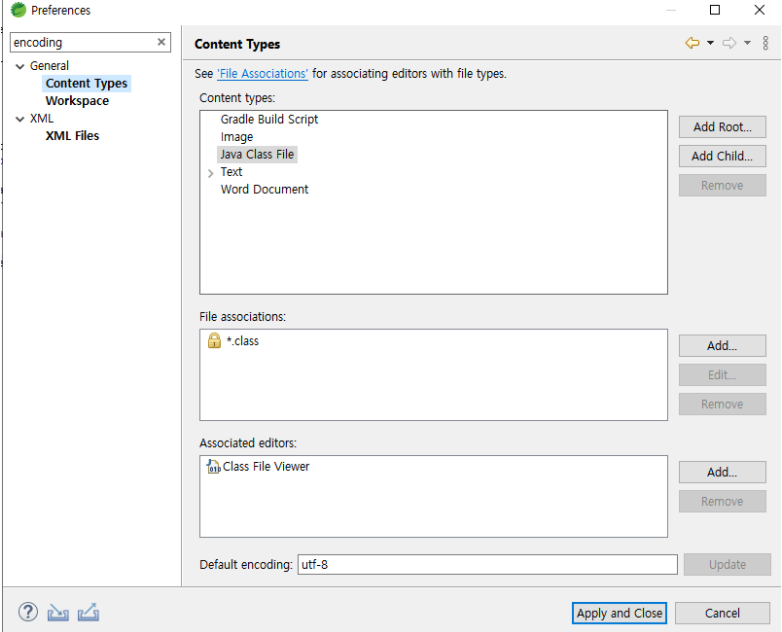Click the Preferences window app icon
This screenshot has height=632, width=782.
coord(18,10)
